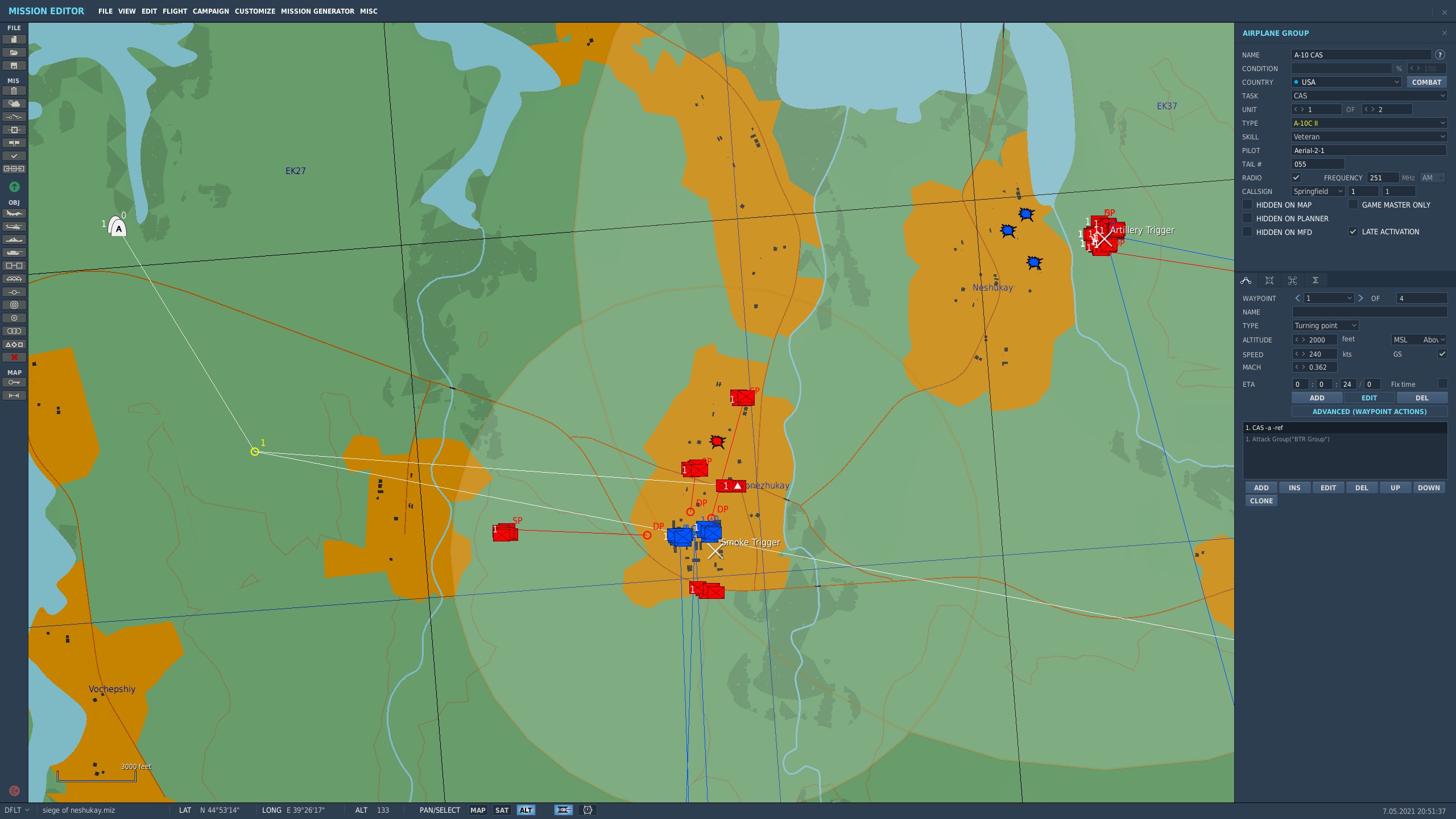This screenshot has width=1456, height=819.
Task: Open the DFLT layout dropdown in status bar
Action: coord(17,810)
